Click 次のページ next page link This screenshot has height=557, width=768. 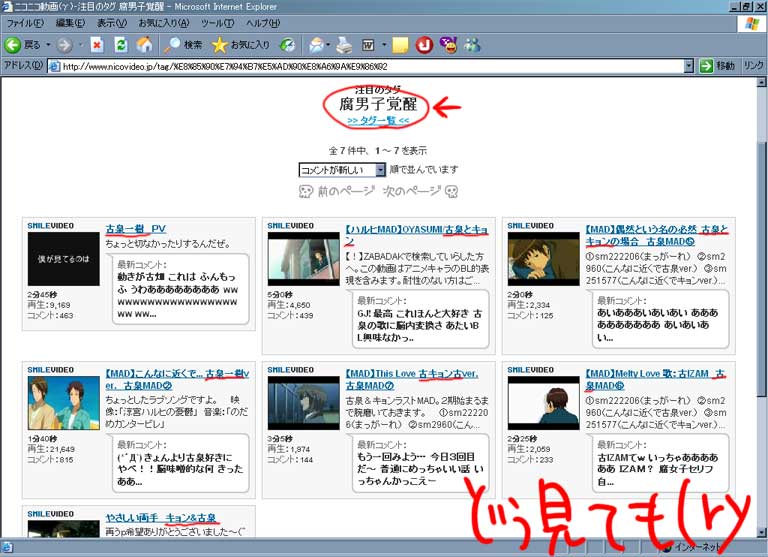click(x=411, y=191)
